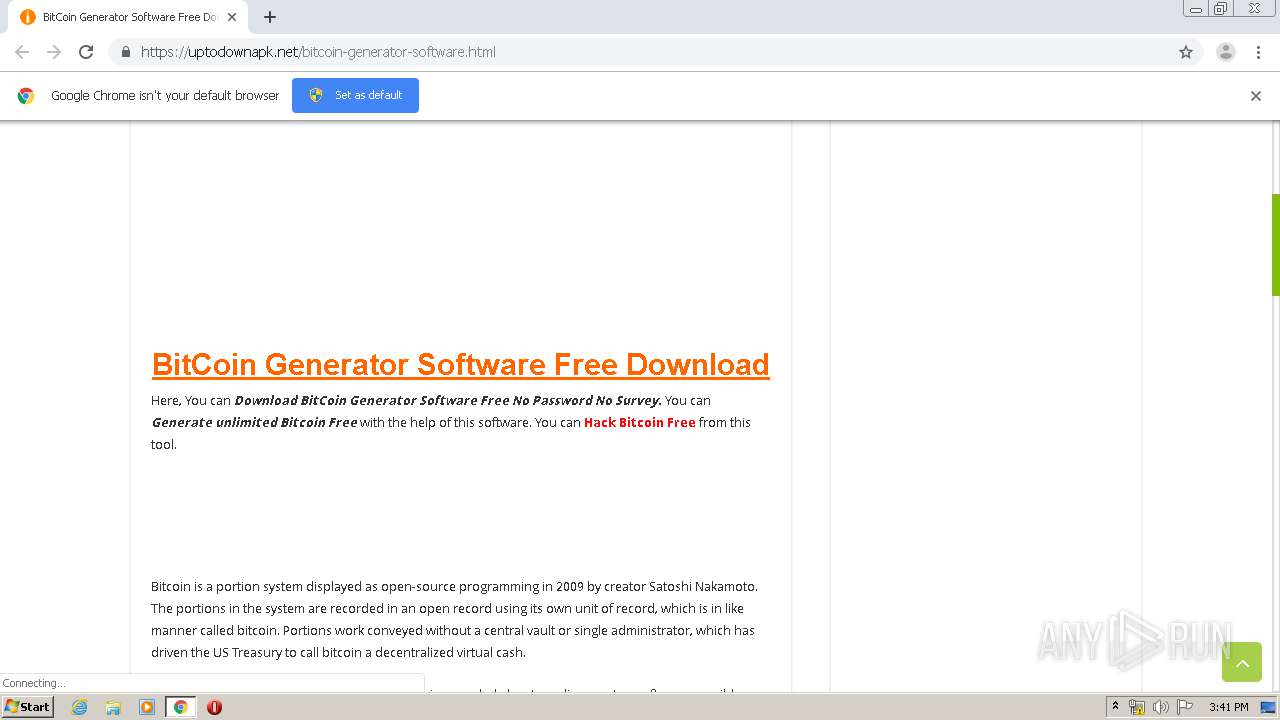The image size is (1280, 720).
Task: Open the Action Center flag icon
Action: pos(1184,707)
